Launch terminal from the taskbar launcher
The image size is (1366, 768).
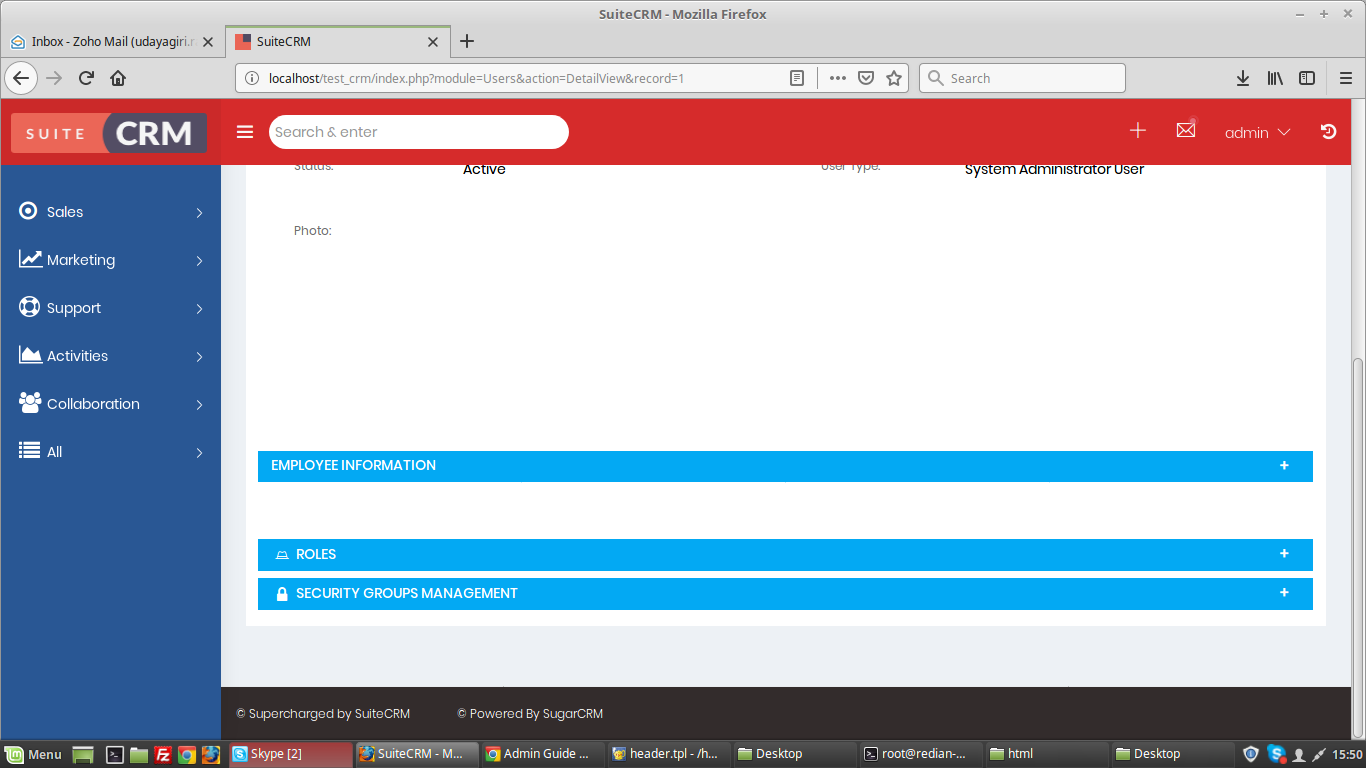115,755
